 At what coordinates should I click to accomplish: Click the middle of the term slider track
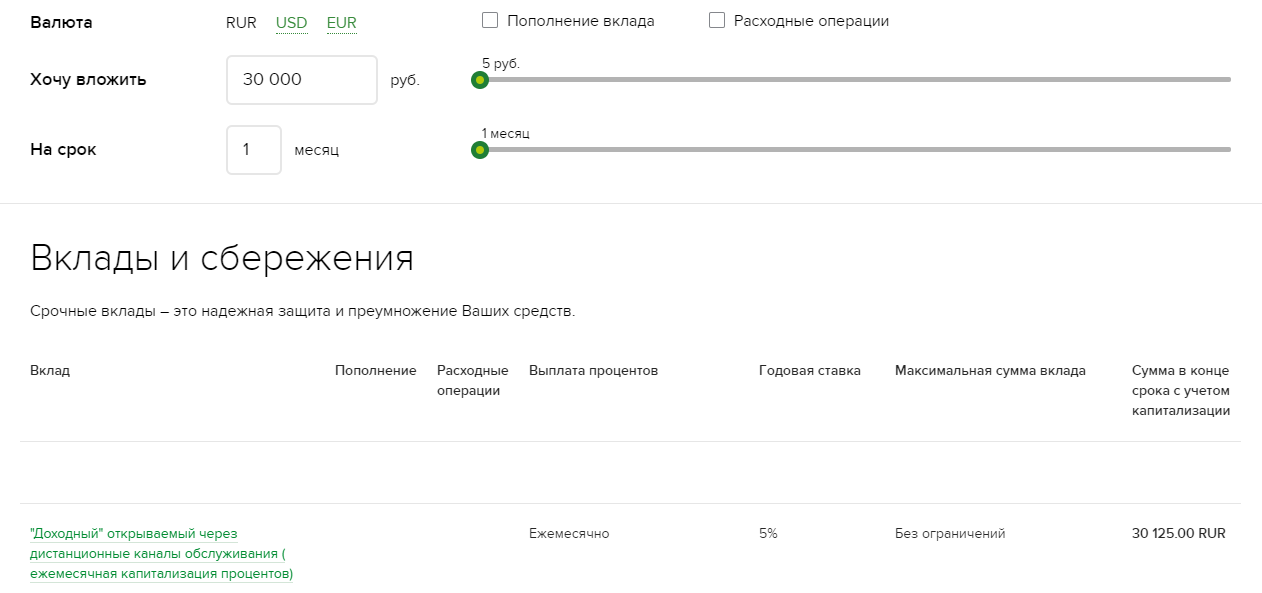tap(855, 149)
